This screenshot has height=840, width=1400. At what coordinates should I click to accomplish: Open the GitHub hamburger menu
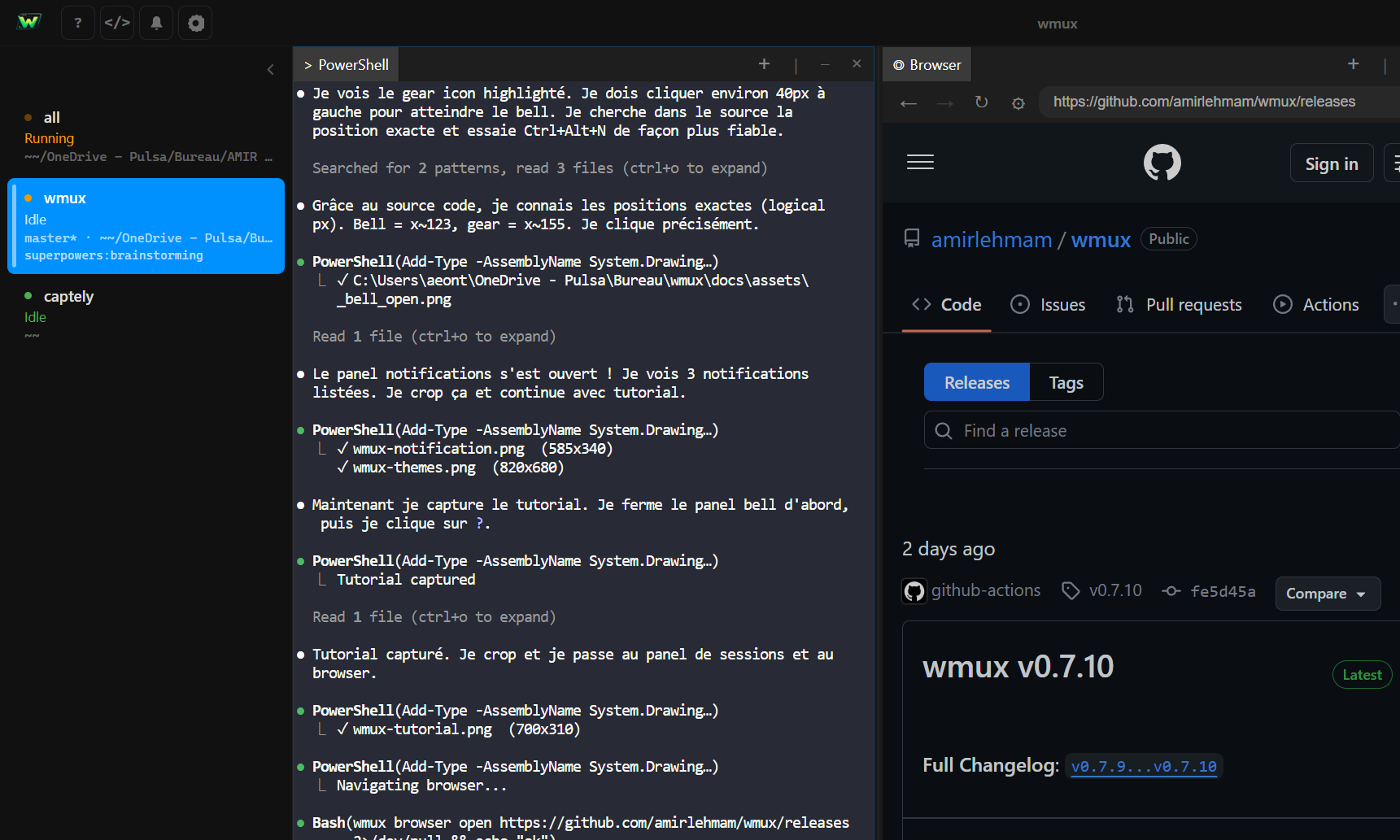(x=920, y=163)
